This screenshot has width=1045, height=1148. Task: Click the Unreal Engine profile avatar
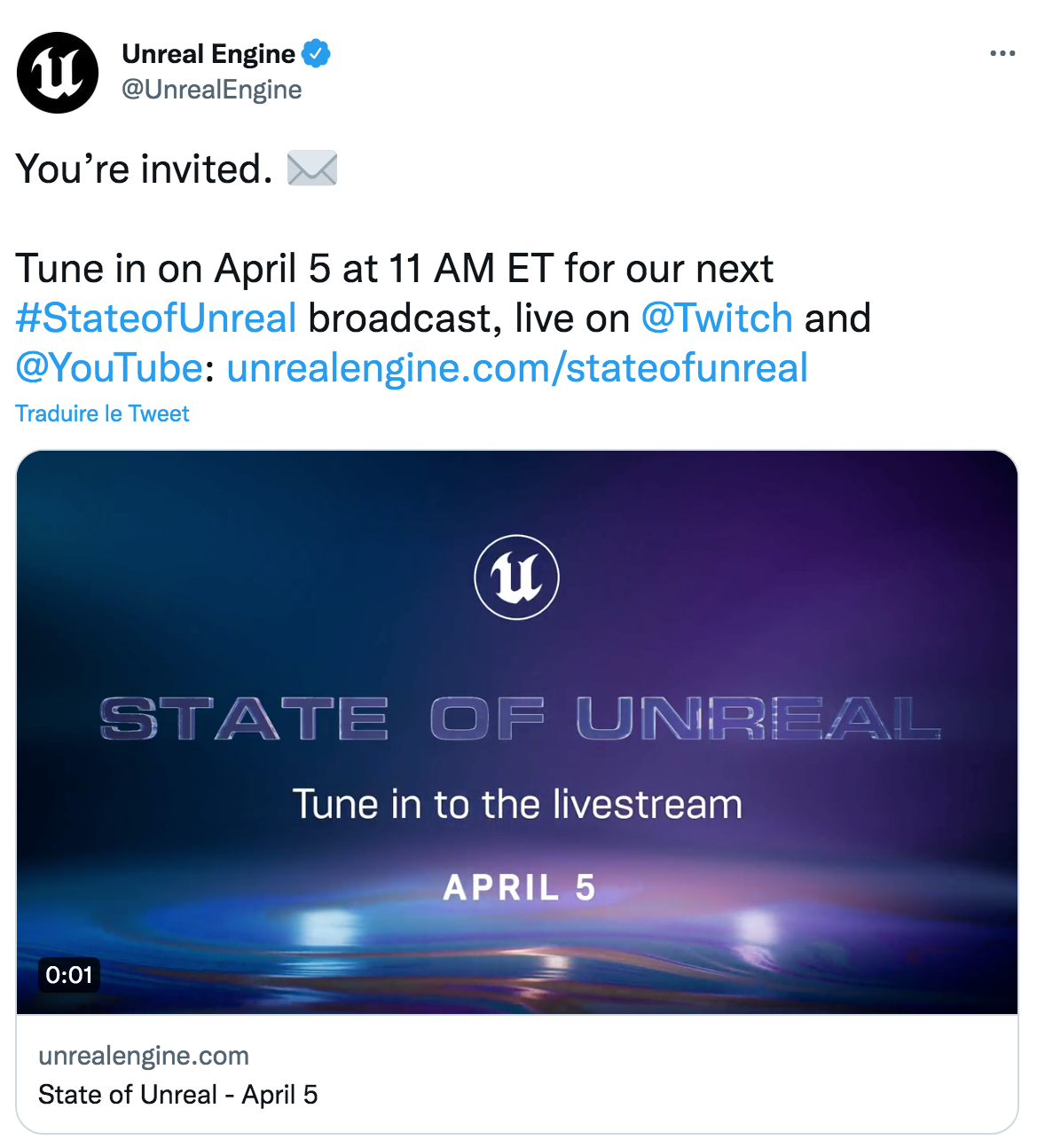click(x=58, y=73)
